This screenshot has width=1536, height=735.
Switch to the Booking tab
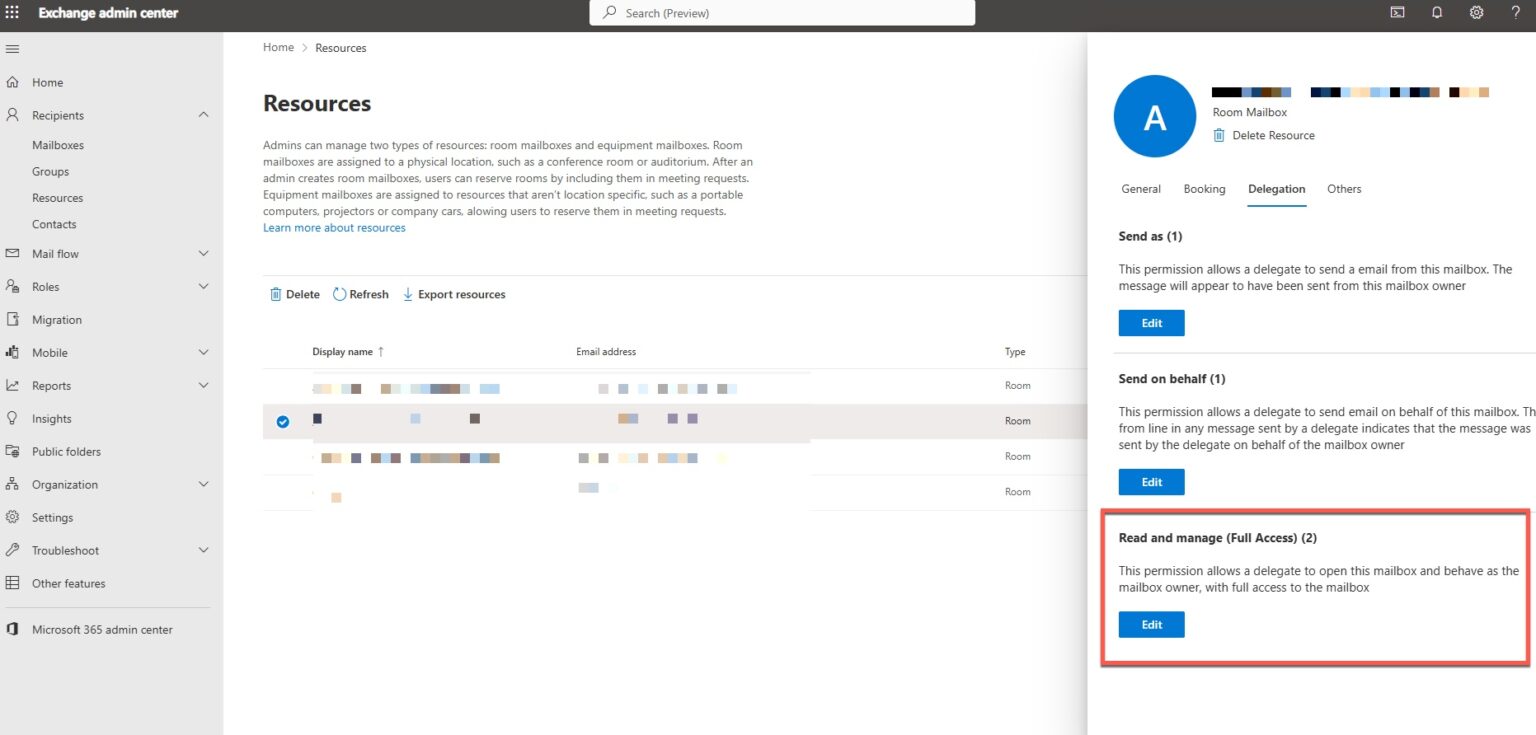pos(1204,189)
